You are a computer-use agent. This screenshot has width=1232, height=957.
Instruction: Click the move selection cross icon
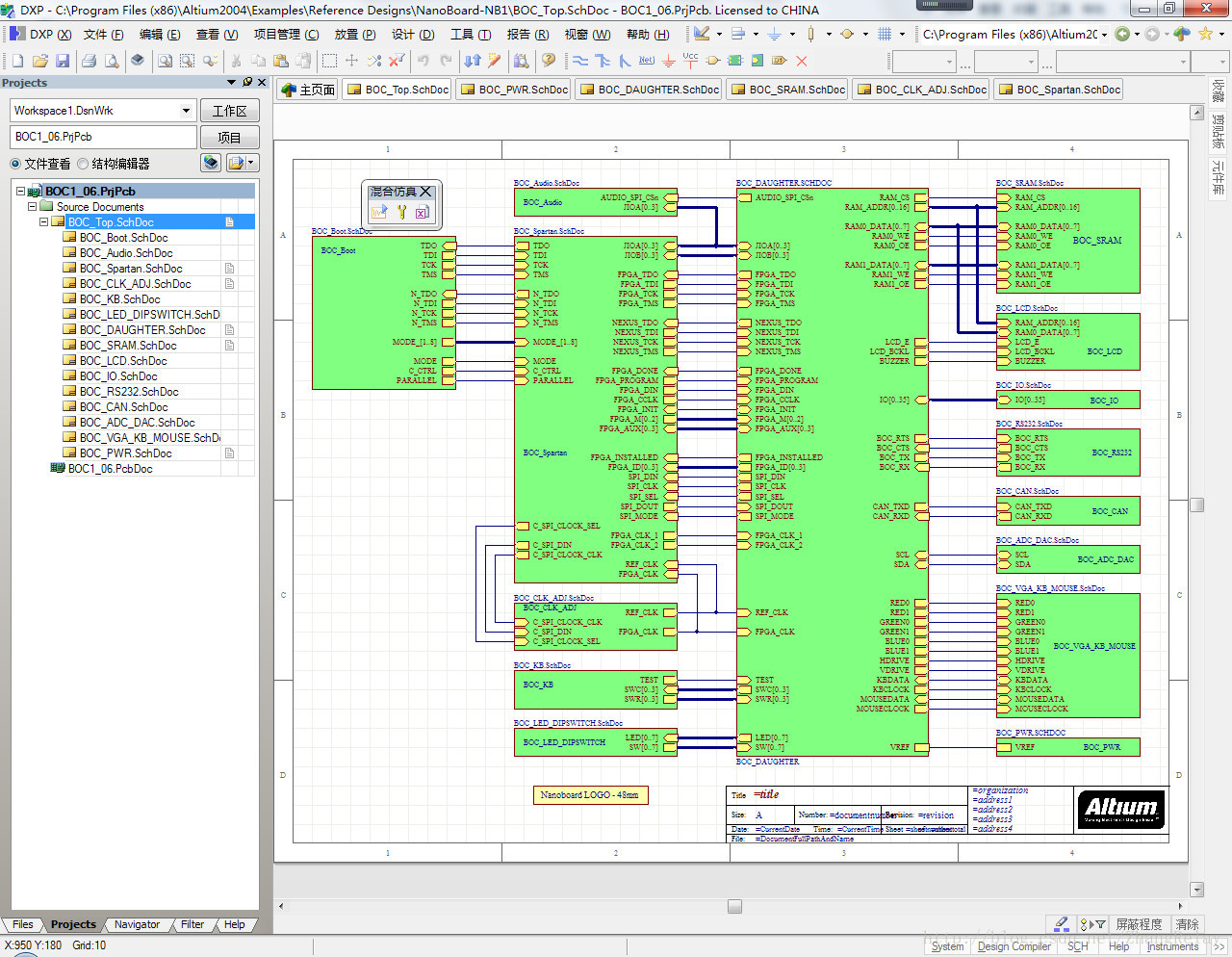tap(351, 61)
